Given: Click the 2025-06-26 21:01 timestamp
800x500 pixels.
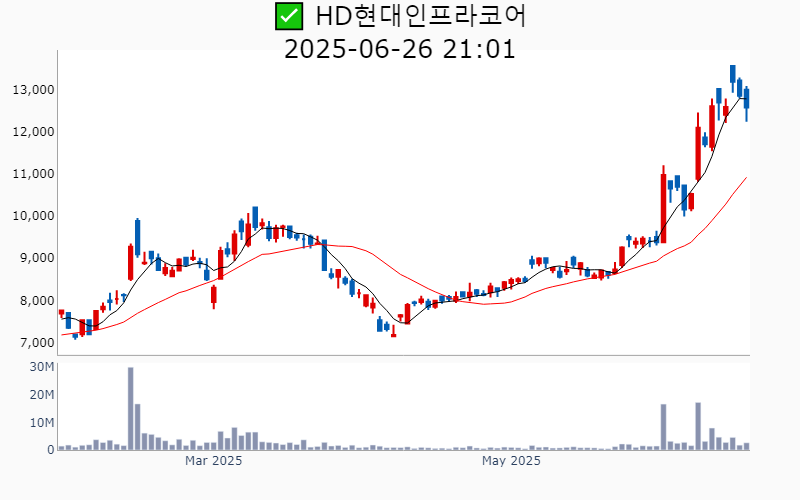Looking at the screenshot, I should (399, 49).
